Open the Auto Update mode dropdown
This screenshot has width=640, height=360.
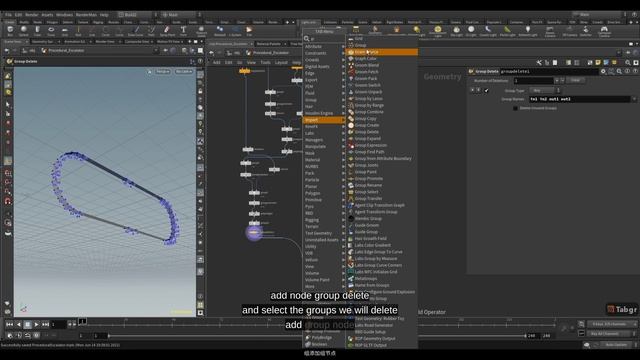(x=618, y=345)
